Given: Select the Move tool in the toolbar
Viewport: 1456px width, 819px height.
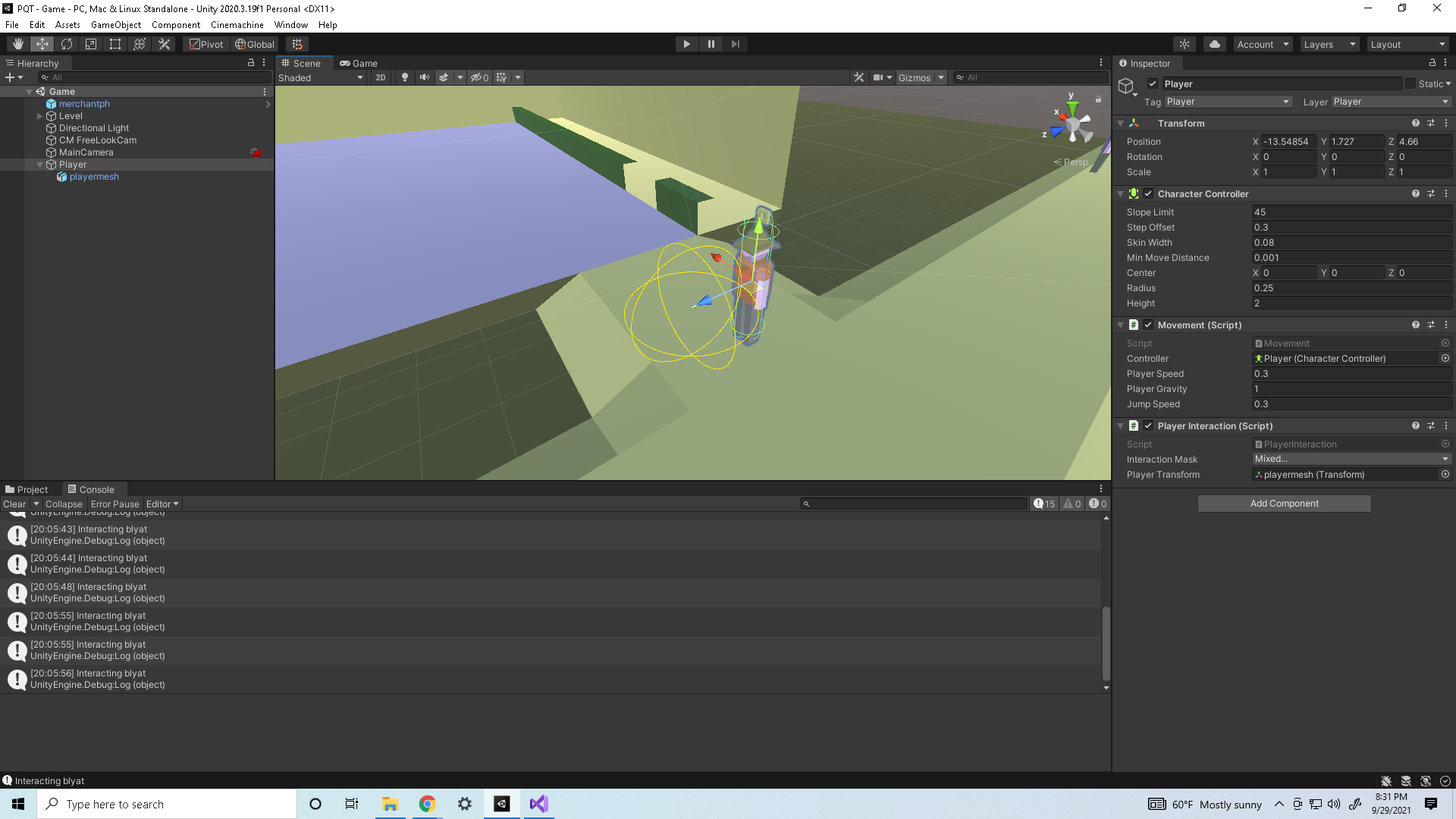Looking at the screenshot, I should [42, 44].
